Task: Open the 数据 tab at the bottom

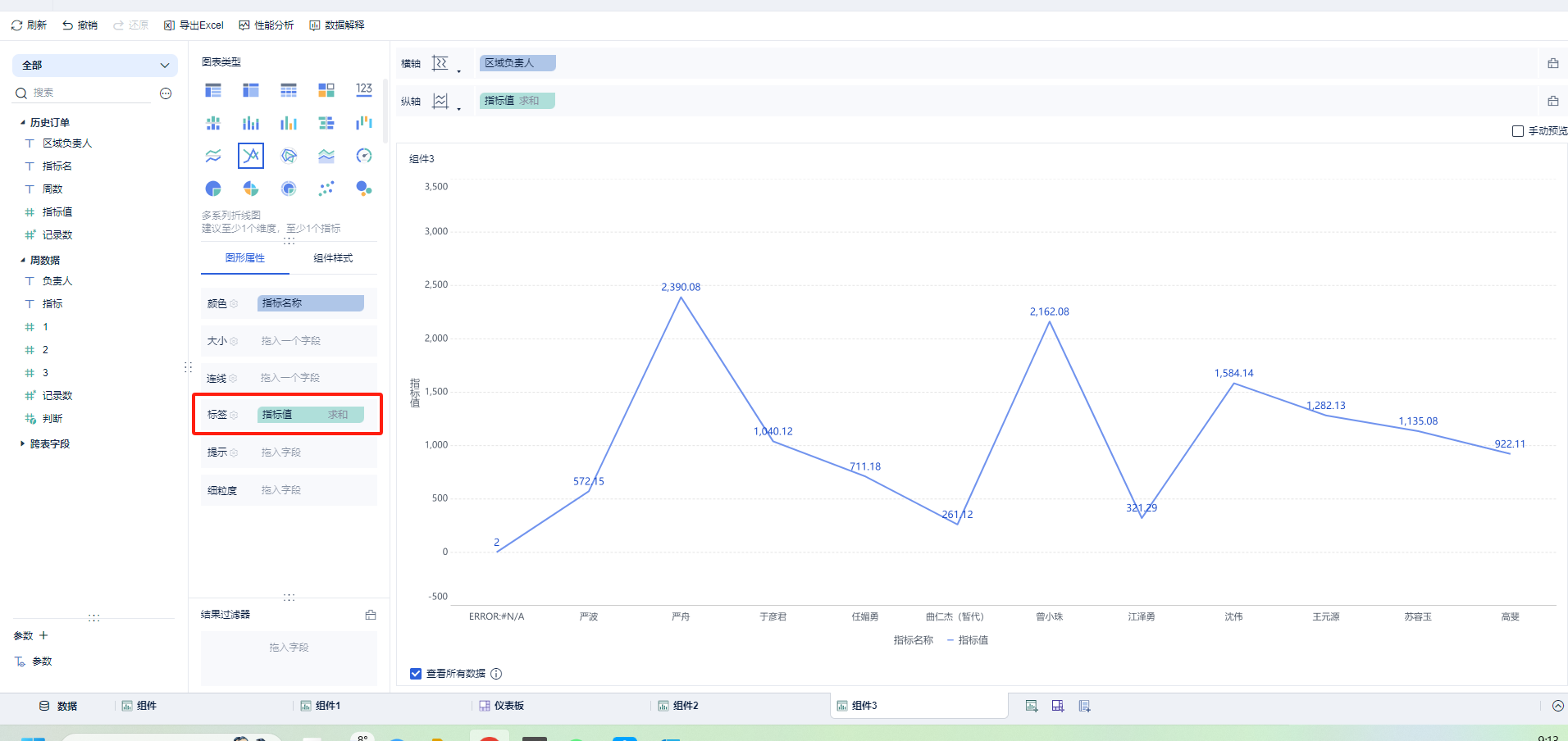Action: click(58, 706)
